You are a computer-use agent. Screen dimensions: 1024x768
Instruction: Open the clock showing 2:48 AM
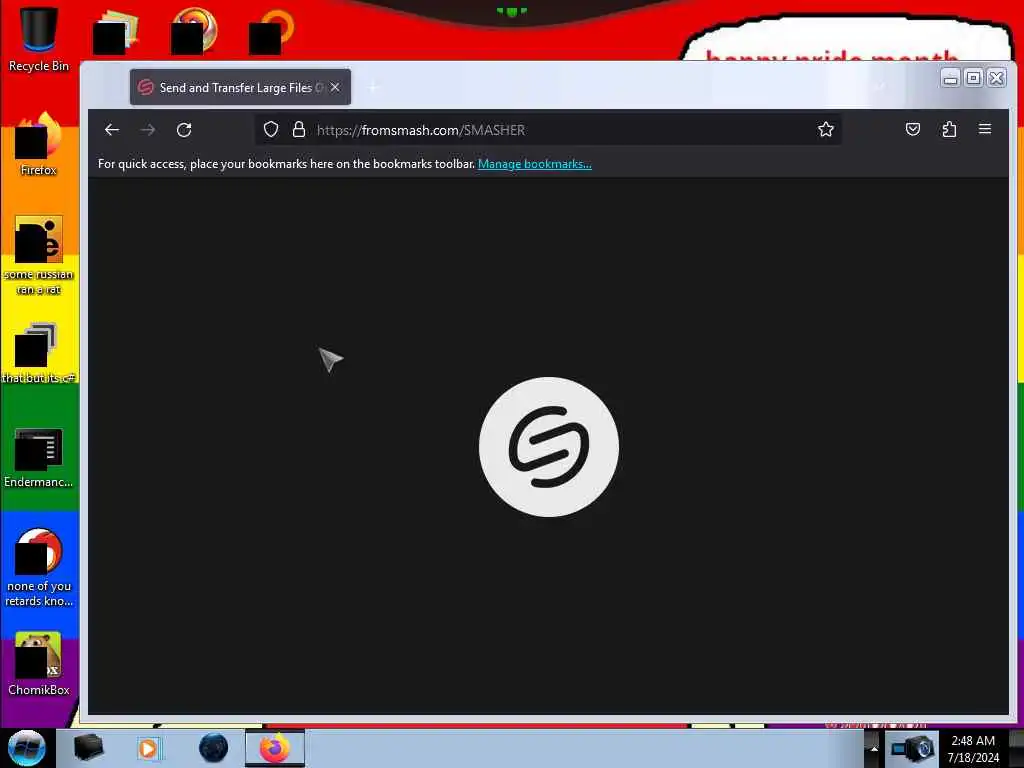[973, 749]
